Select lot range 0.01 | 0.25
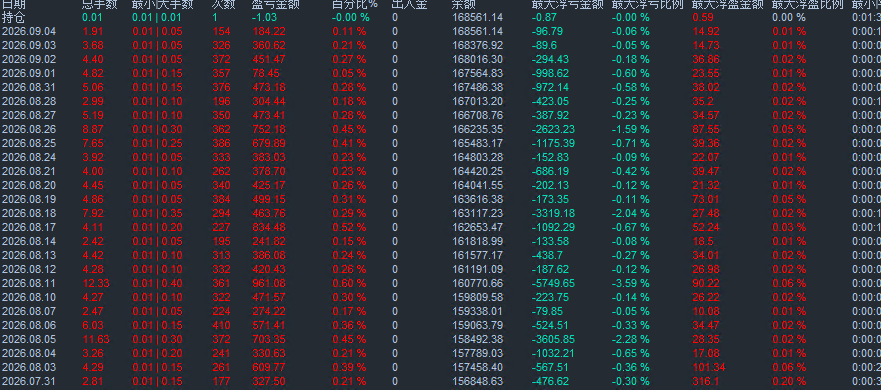The width and height of the screenshot is (881, 390). tap(157, 143)
